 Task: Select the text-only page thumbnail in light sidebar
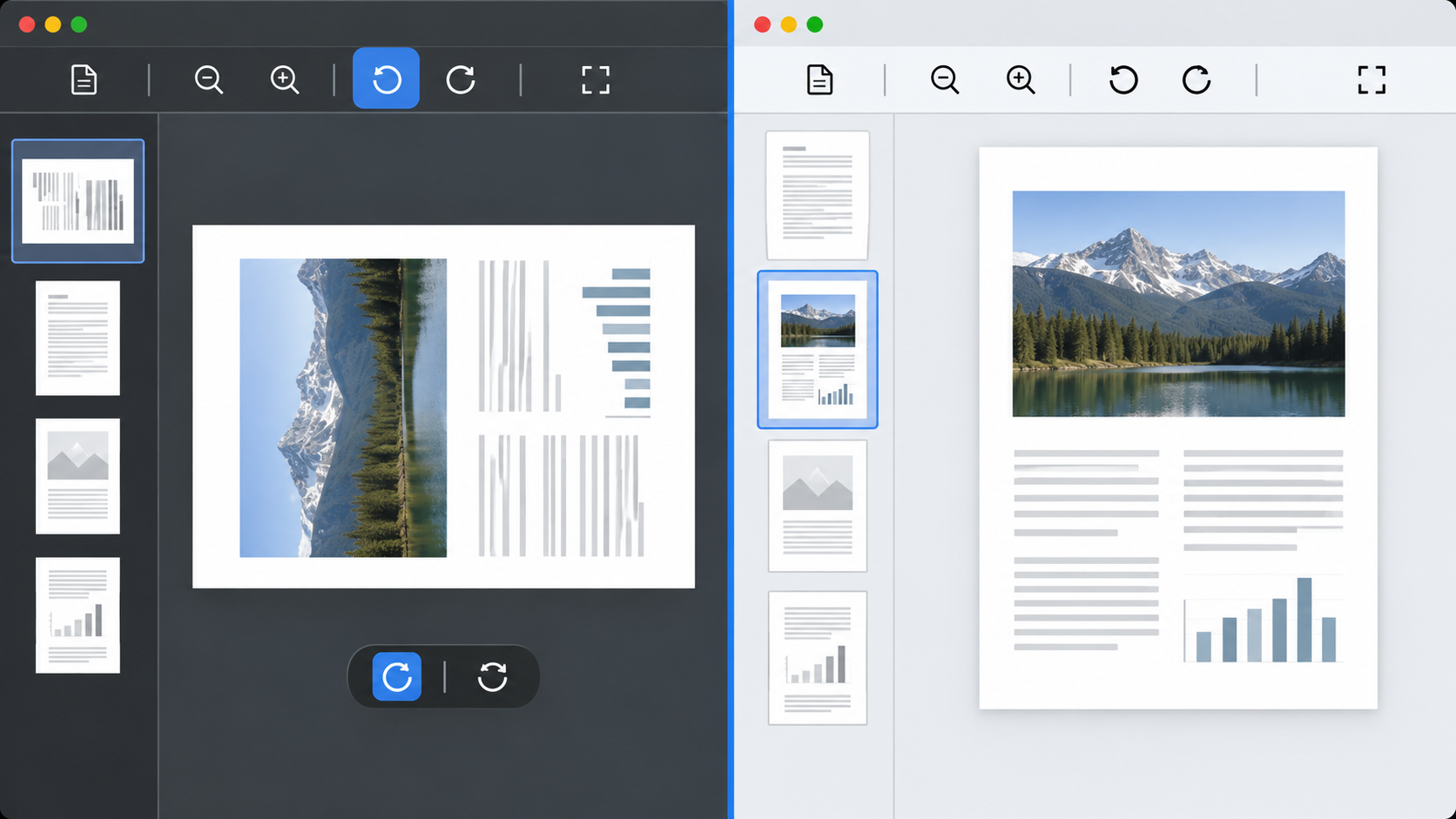tap(818, 195)
